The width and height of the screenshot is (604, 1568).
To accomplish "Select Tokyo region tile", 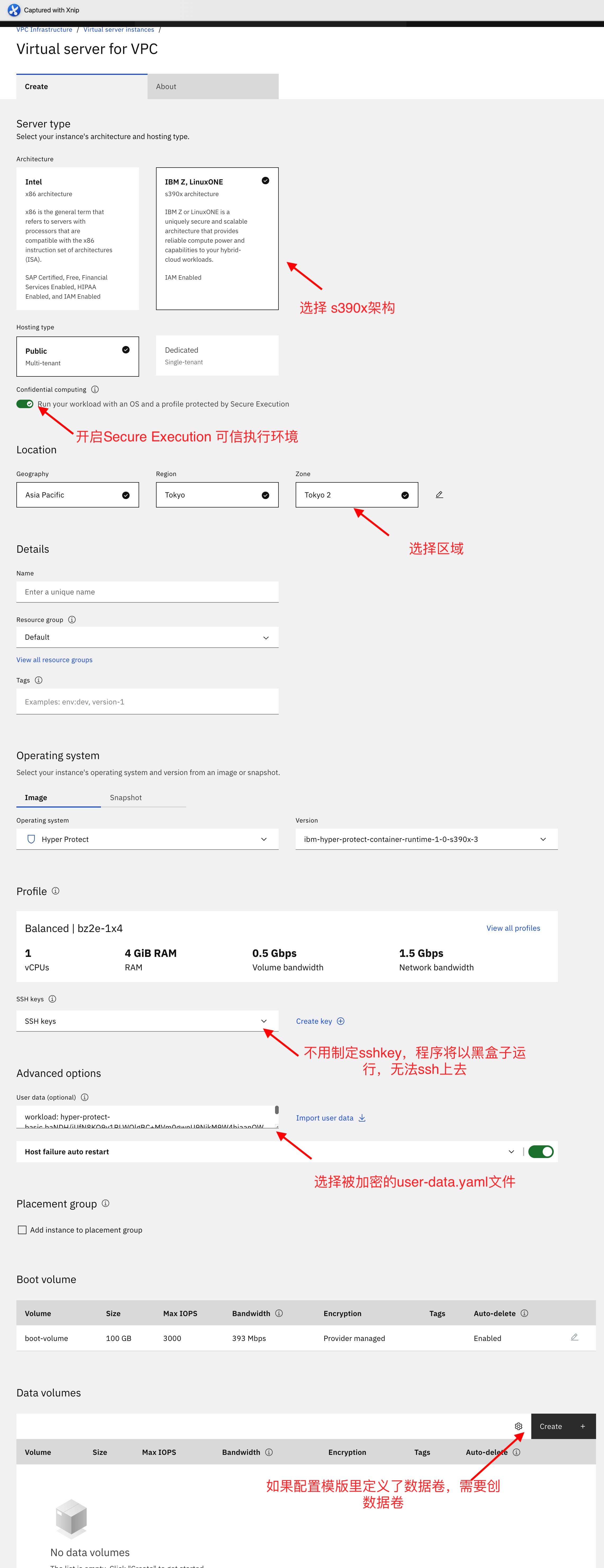I will 217,495.
